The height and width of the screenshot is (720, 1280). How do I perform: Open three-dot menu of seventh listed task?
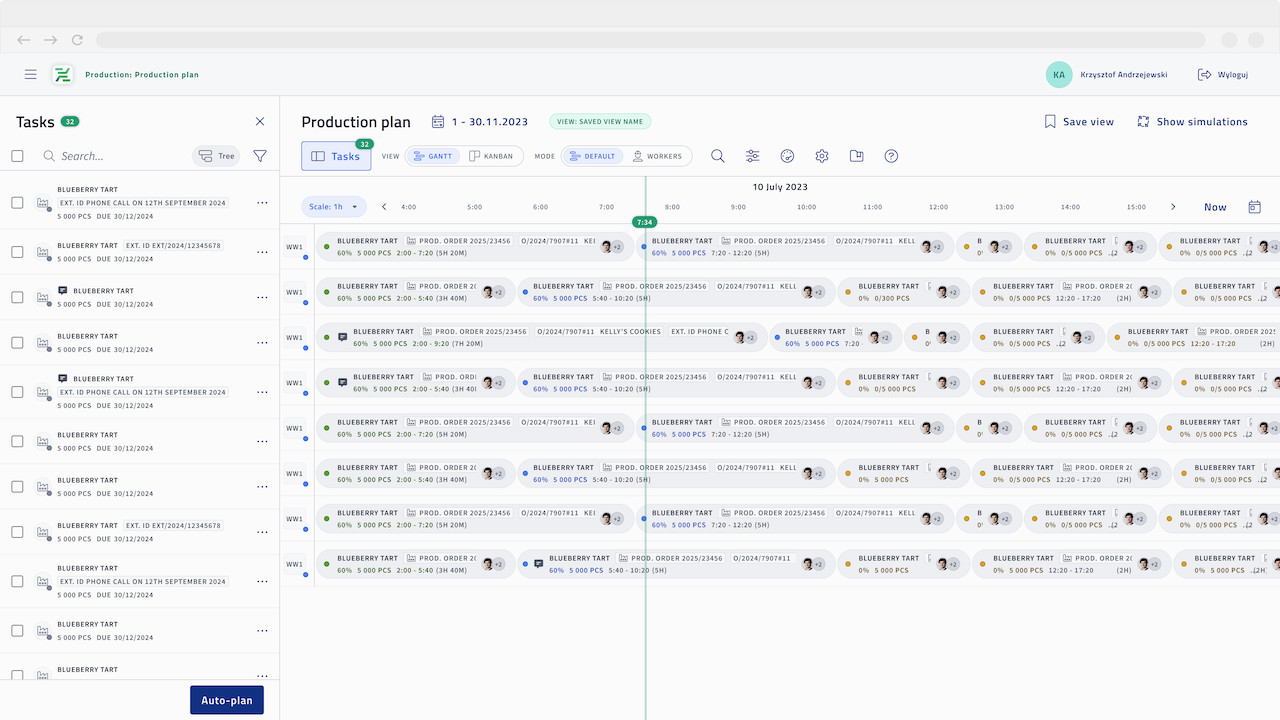262,487
